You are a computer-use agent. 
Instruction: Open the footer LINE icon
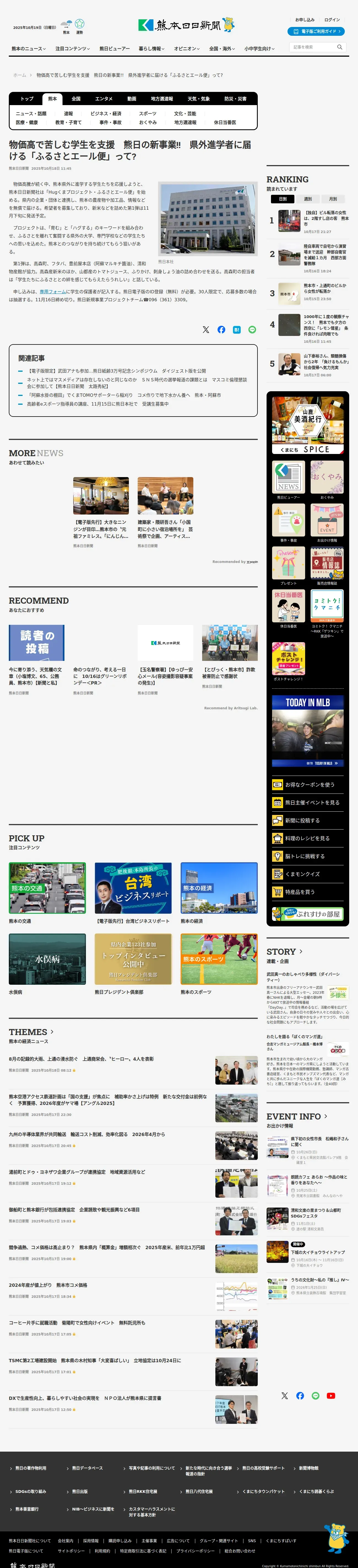pos(315,1396)
